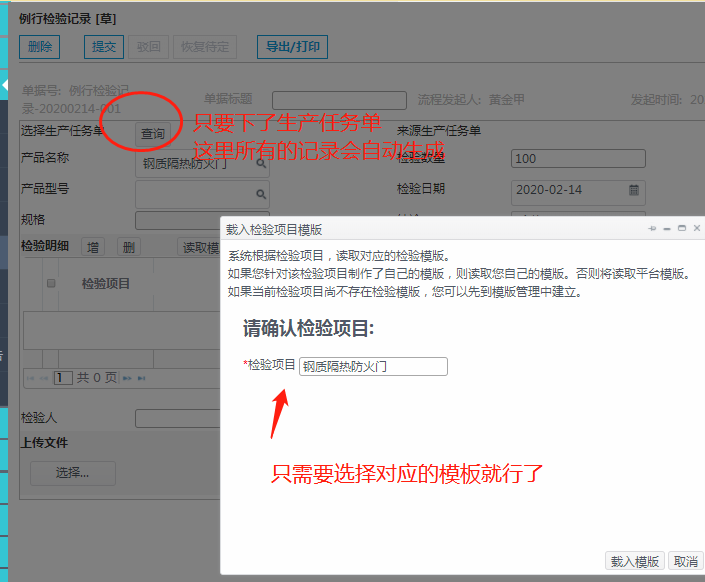Minimize the 载入检验项目模版 dialog
Screen dimensions: 705x582
[667, 229]
